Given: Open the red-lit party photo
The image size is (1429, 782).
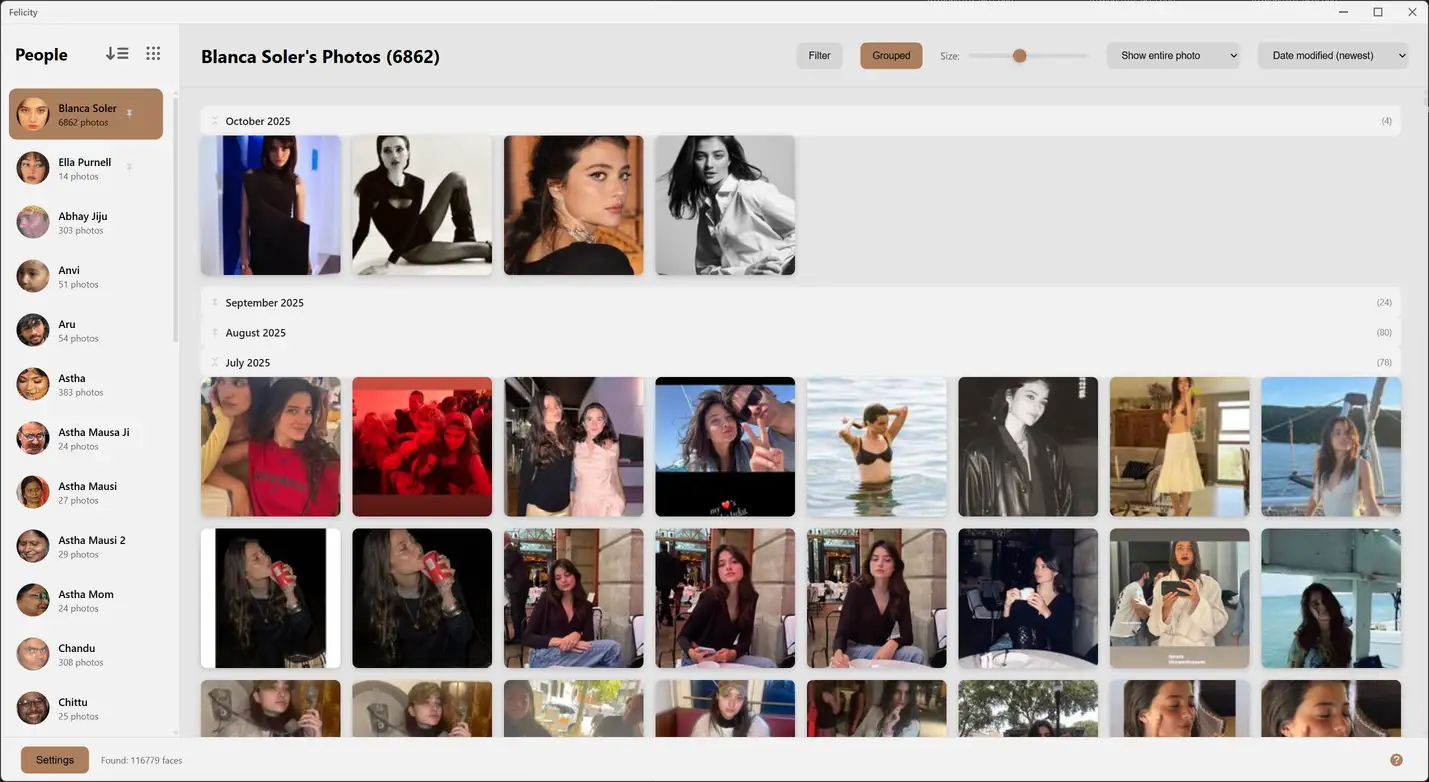Looking at the screenshot, I should tap(422, 447).
